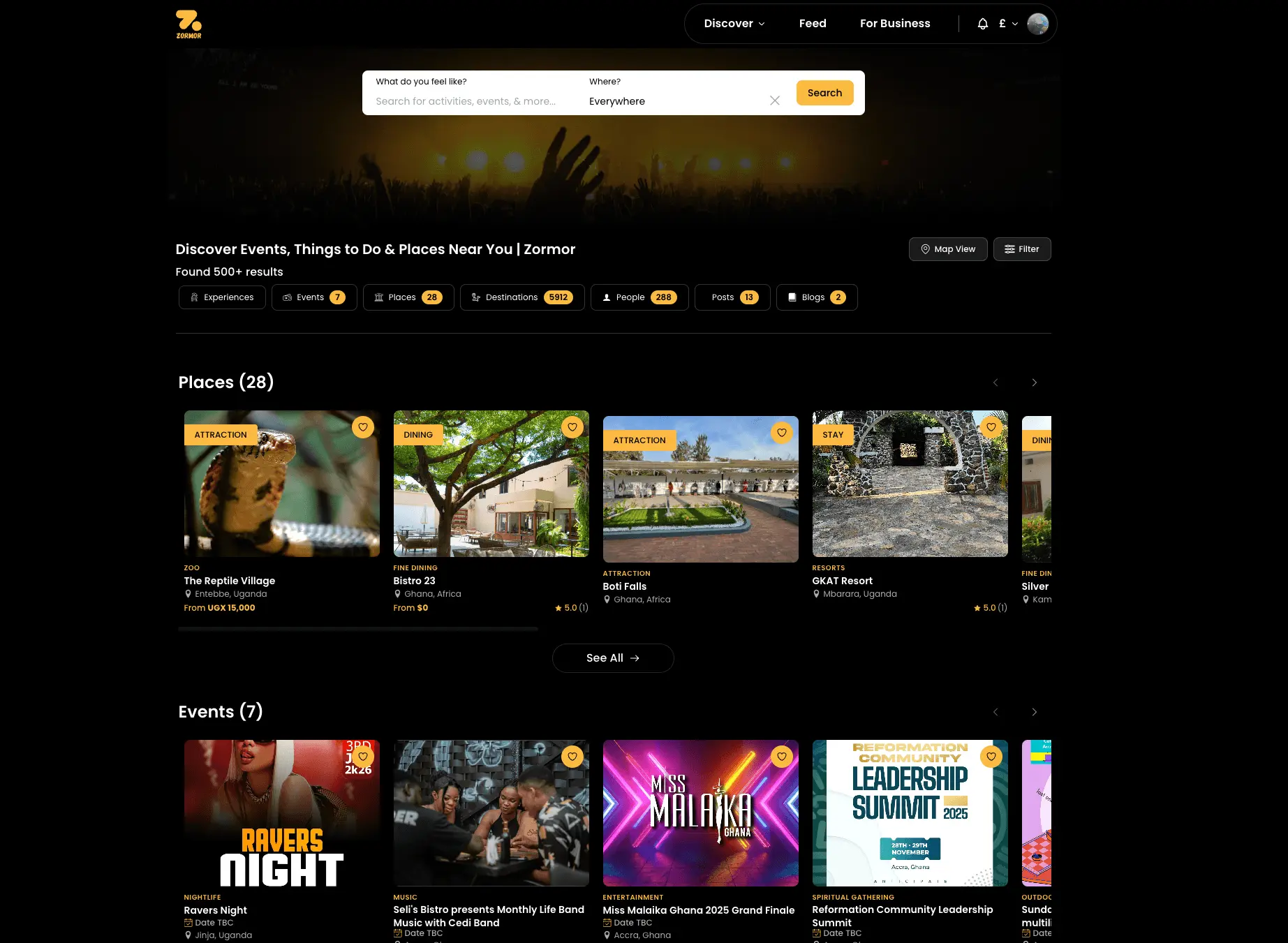Open Miss Malaika Ghana 2025 Grand Finale link
The height and width of the screenshot is (943, 1288).
pos(699,910)
